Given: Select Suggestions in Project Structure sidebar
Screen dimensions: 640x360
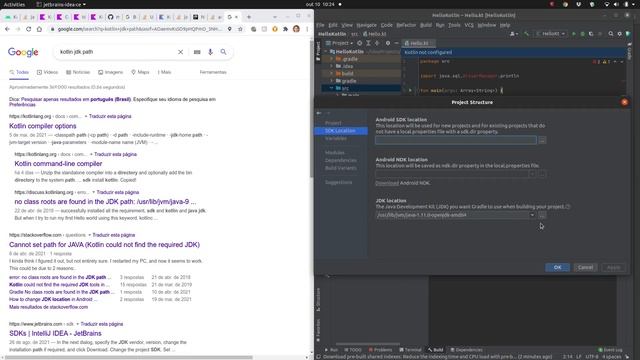Looking at the screenshot, I should click(x=338, y=182).
